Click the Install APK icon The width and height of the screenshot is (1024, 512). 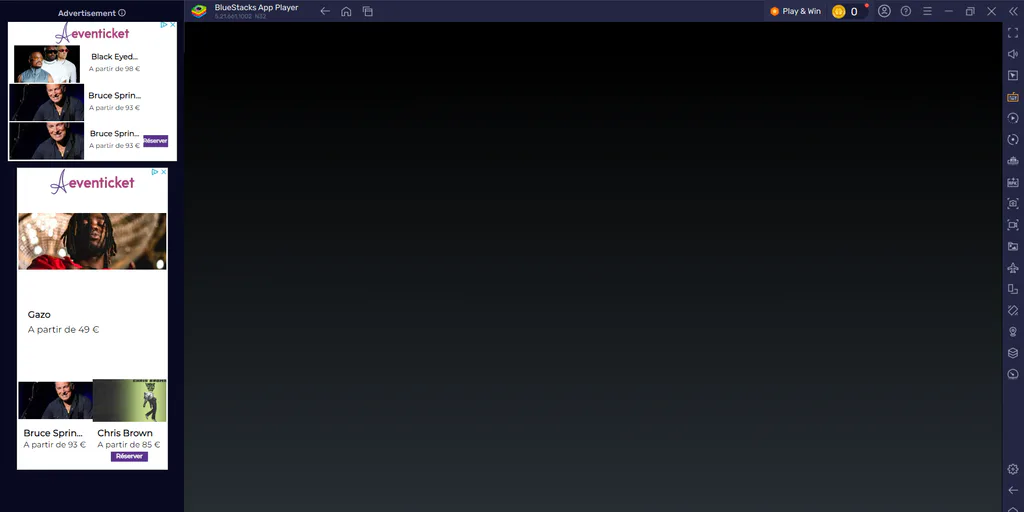coord(1013,182)
